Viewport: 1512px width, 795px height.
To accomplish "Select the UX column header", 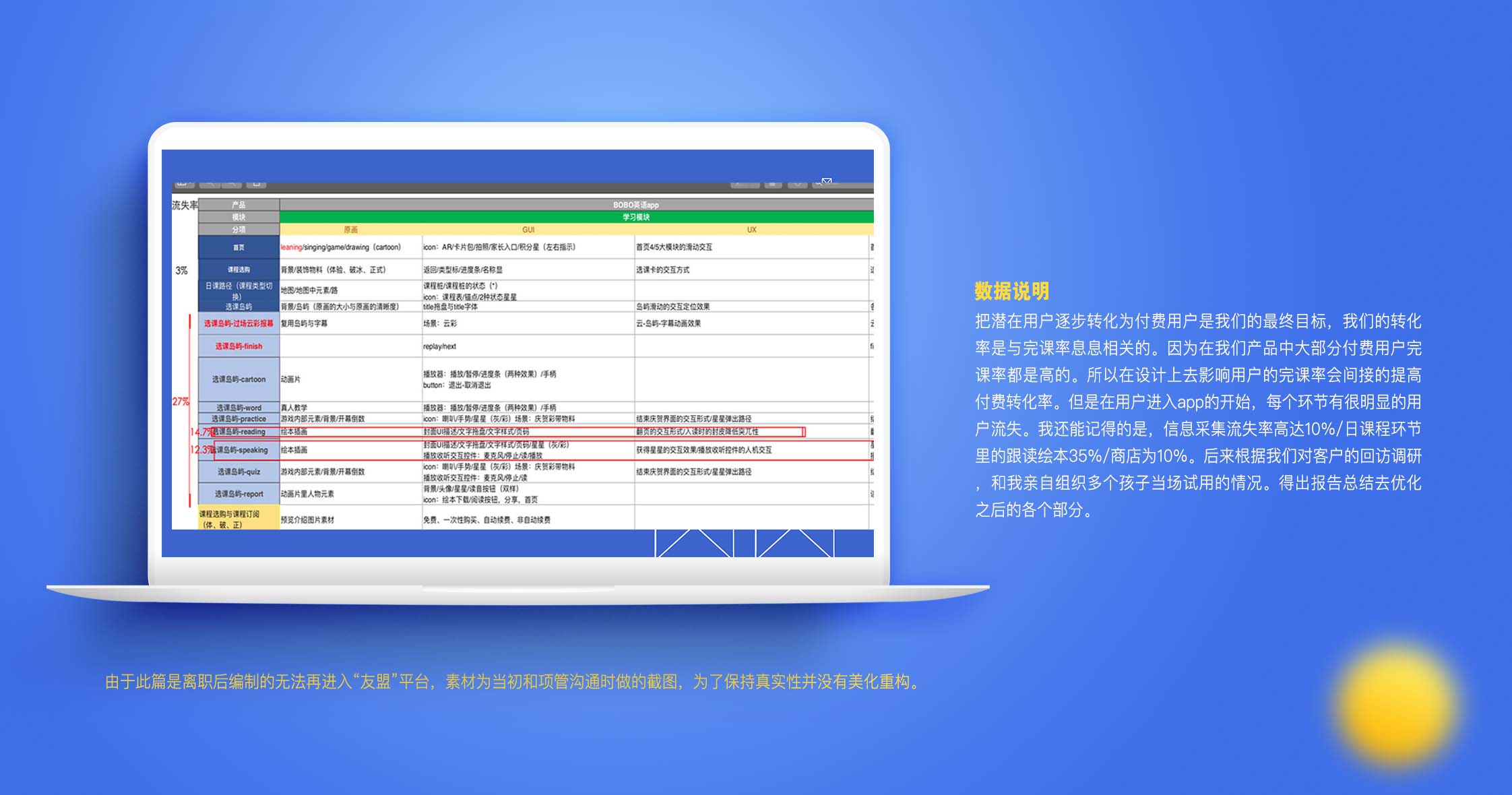I will point(751,230).
